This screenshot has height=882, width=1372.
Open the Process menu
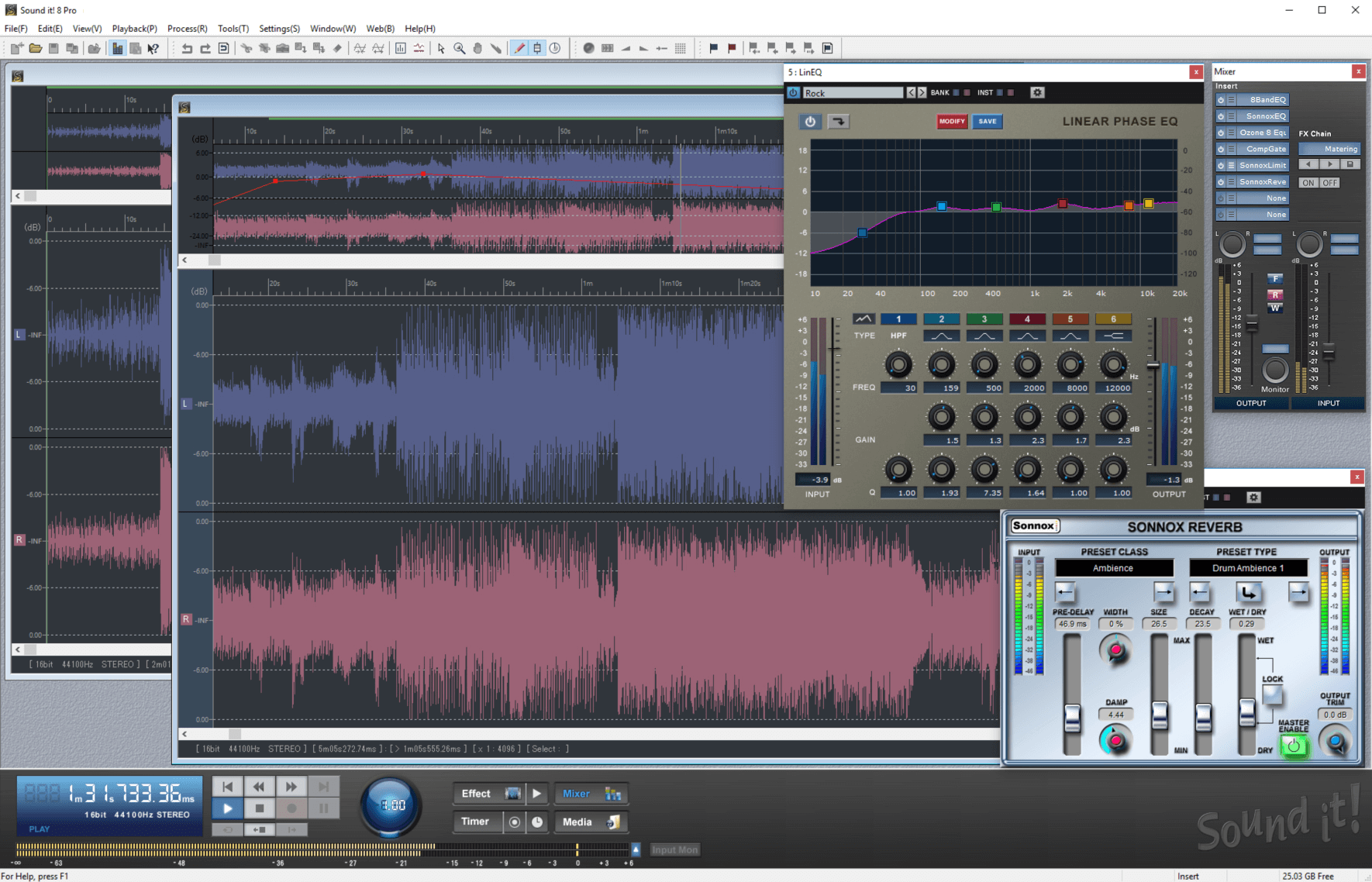coord(187,29)
